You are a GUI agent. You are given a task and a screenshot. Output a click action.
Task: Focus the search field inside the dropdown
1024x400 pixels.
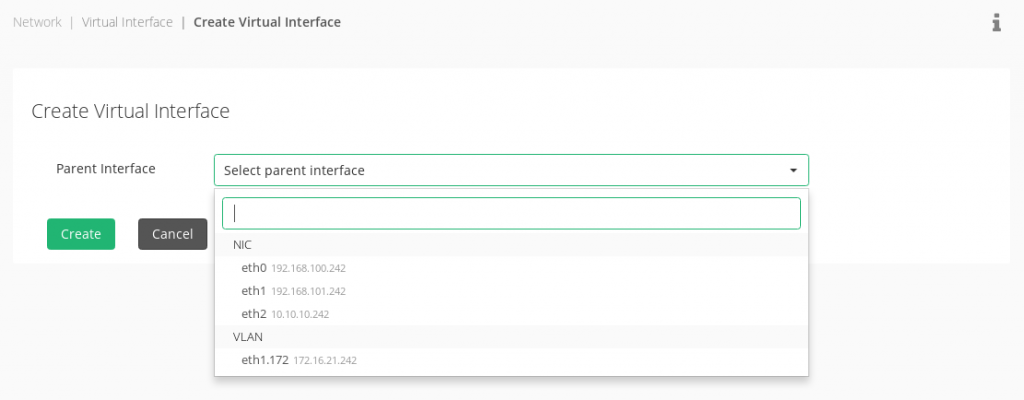(x=511, y=213)
